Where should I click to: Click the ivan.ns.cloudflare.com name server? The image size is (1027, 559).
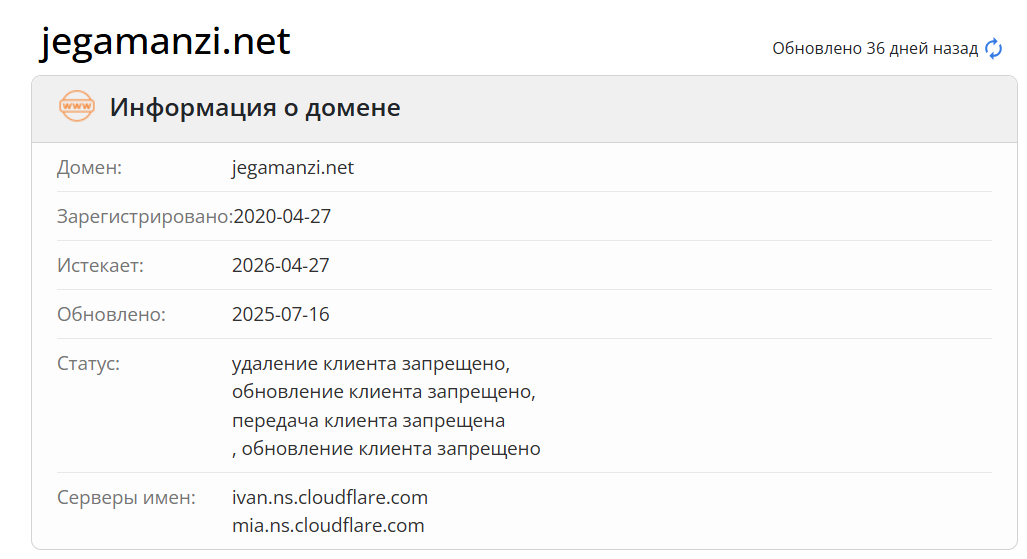(330, 497)
